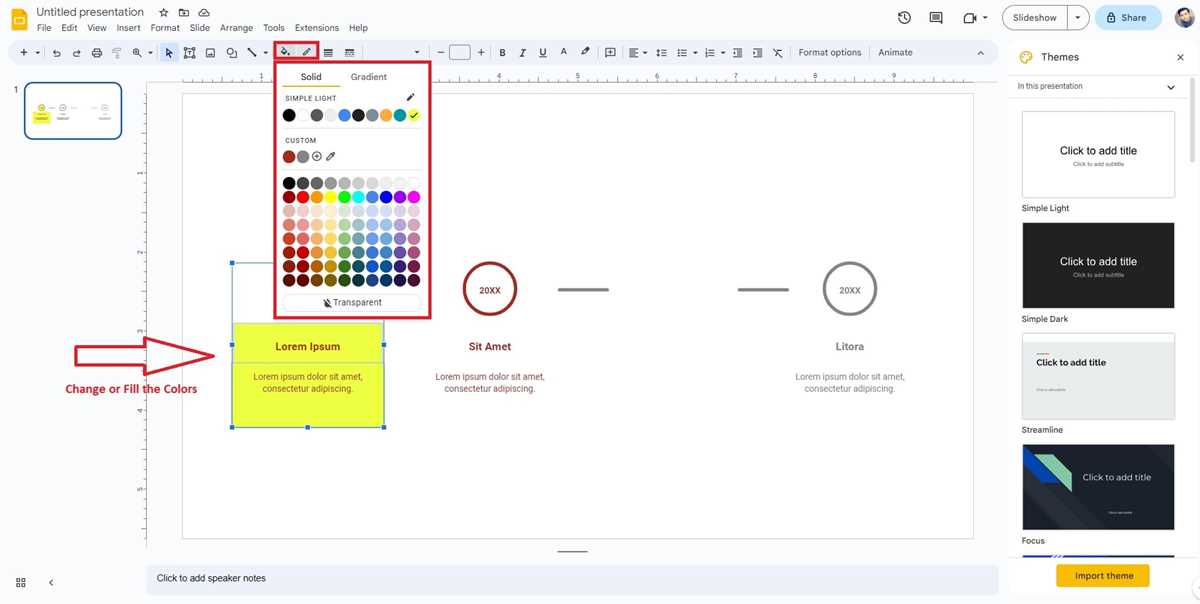
Task: Open the Border dash icon
Action: 349,53
